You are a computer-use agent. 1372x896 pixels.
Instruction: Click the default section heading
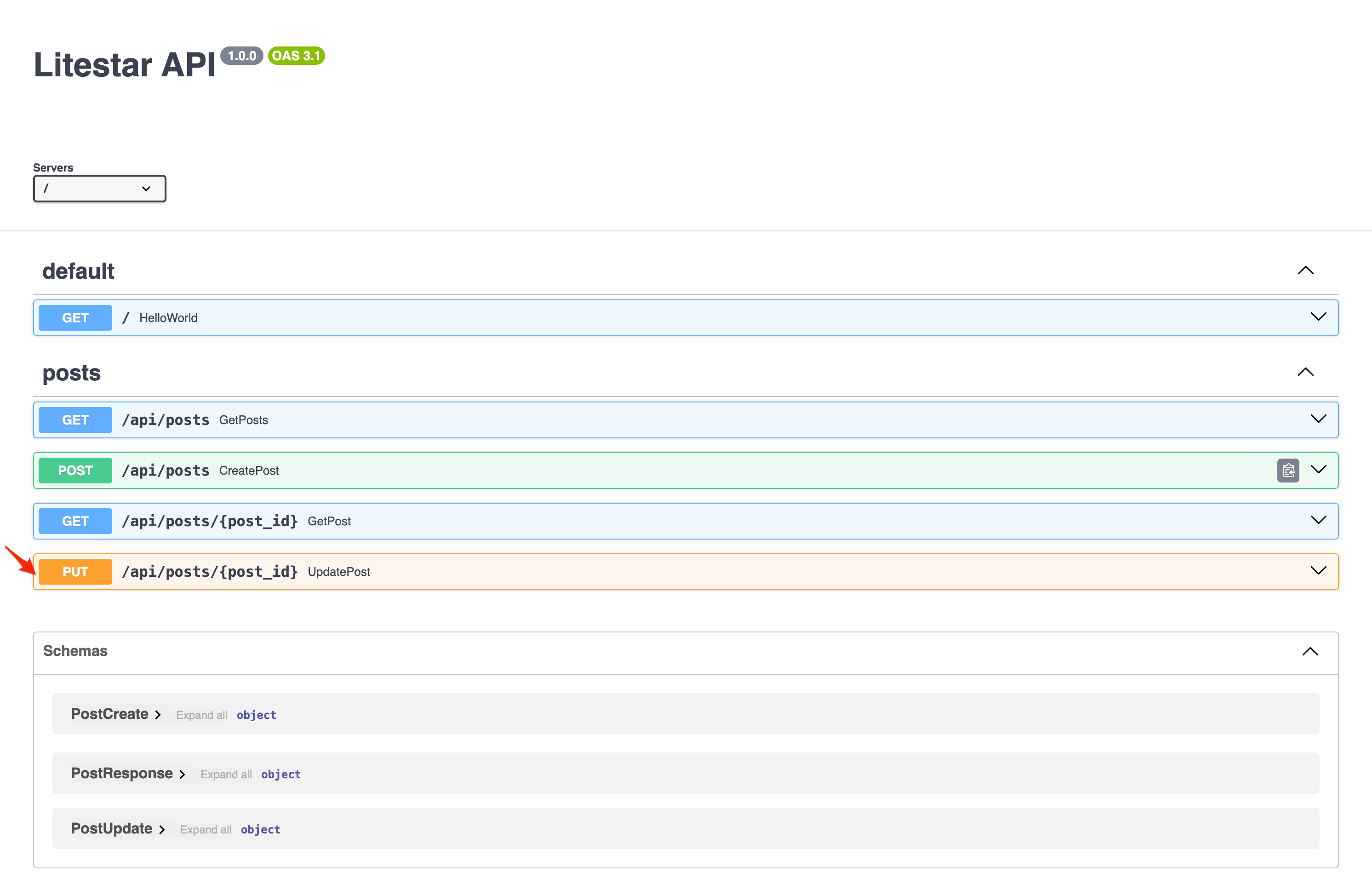(79, 271)
